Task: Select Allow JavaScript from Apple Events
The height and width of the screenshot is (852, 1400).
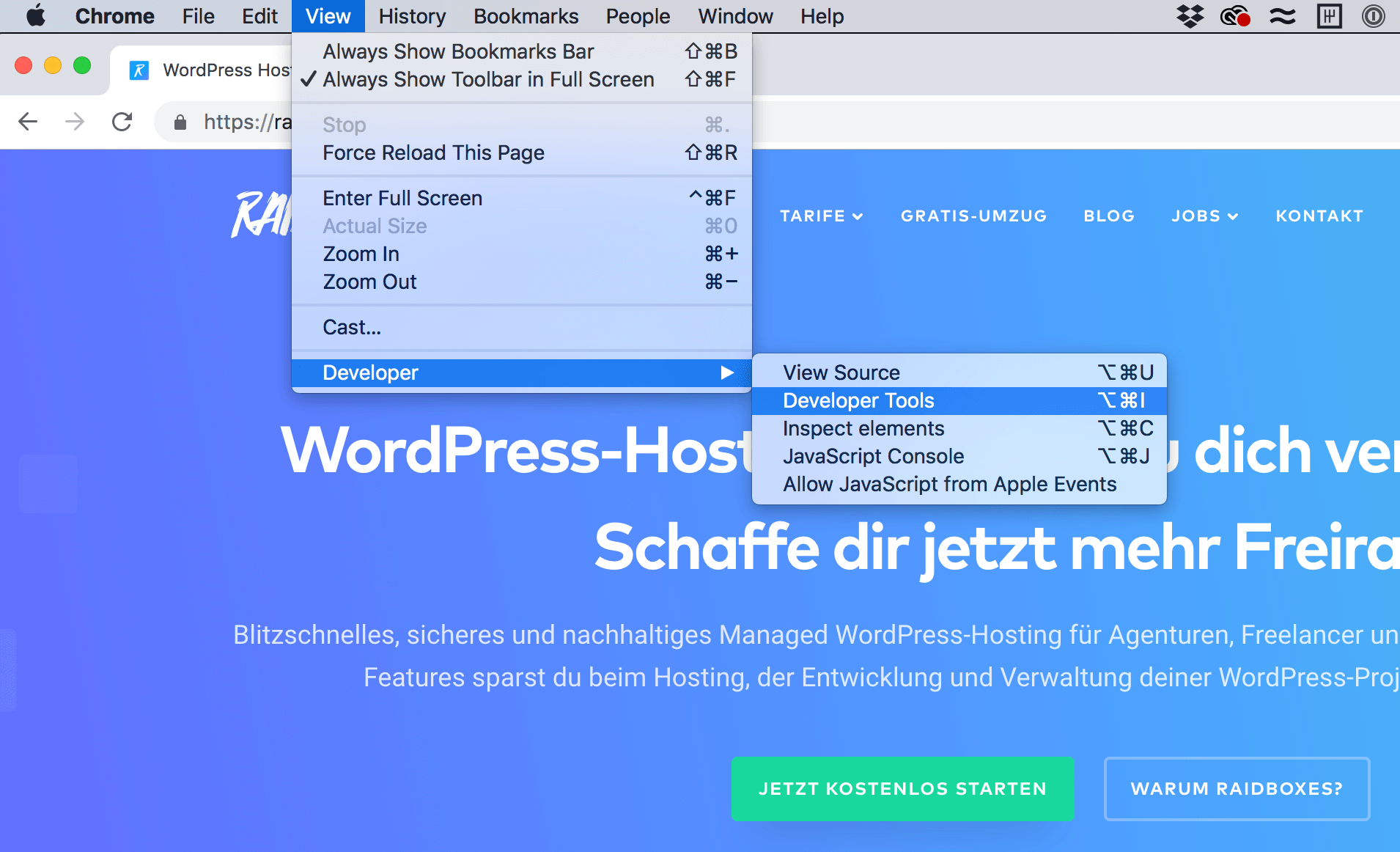Action: click(949, 484)
